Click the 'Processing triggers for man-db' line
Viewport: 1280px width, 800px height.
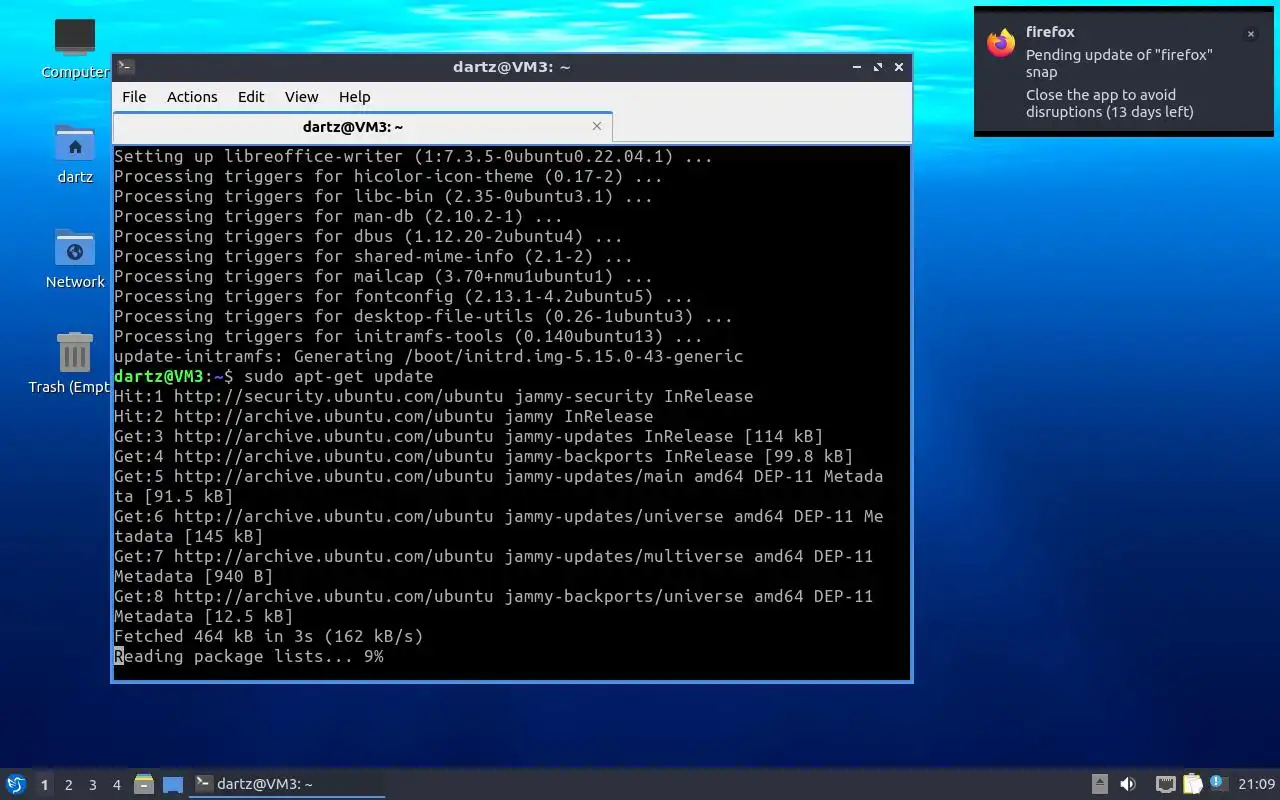click(339, 216)
